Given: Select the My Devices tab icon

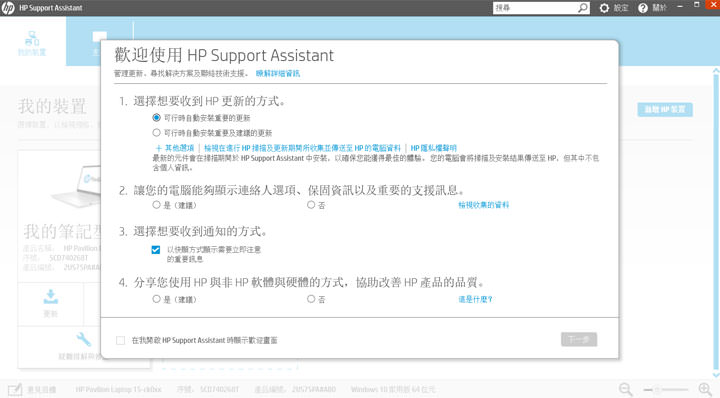Looking at the screenshot, I should click(x=32, y=38).
